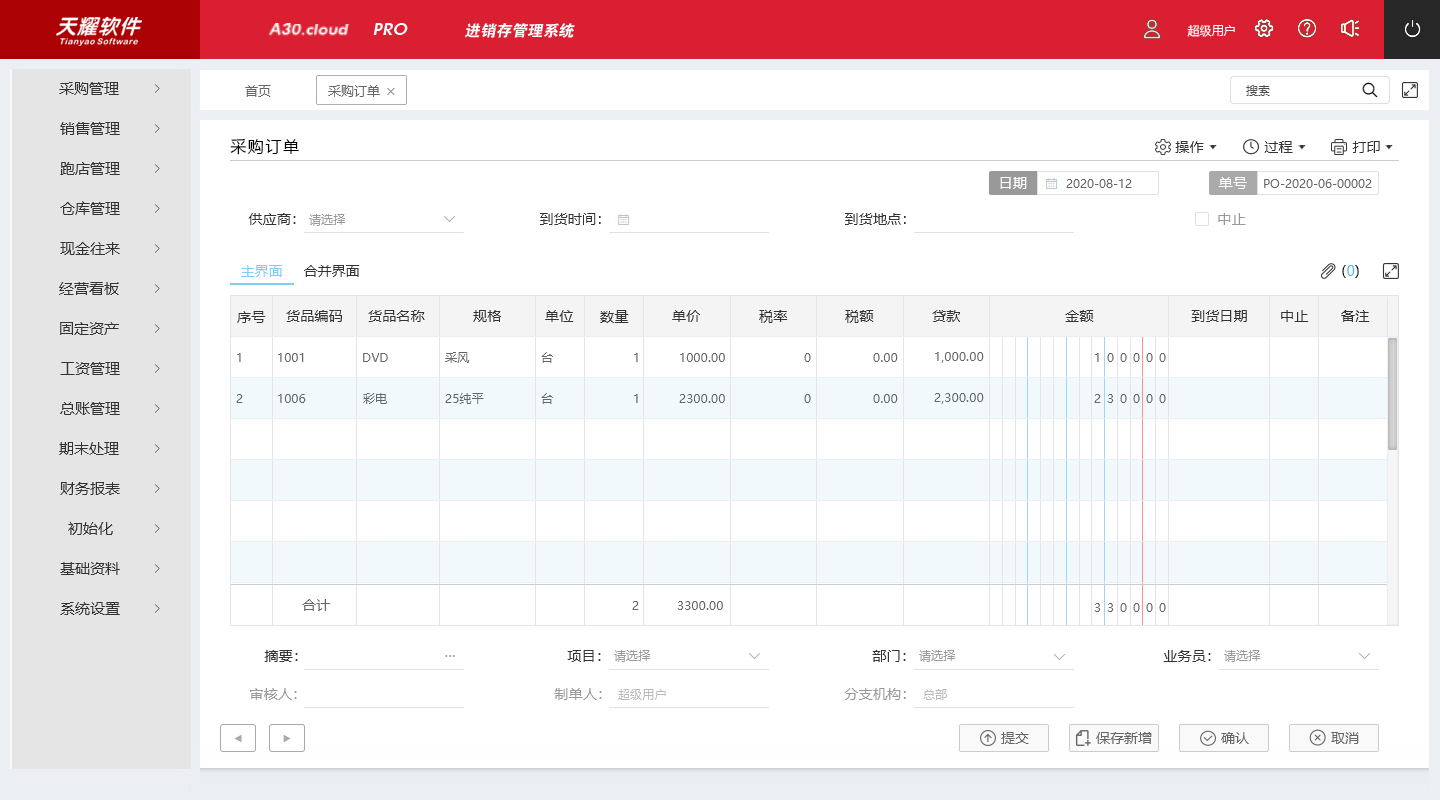Open attachments paperclip icon

[1328, 271]
